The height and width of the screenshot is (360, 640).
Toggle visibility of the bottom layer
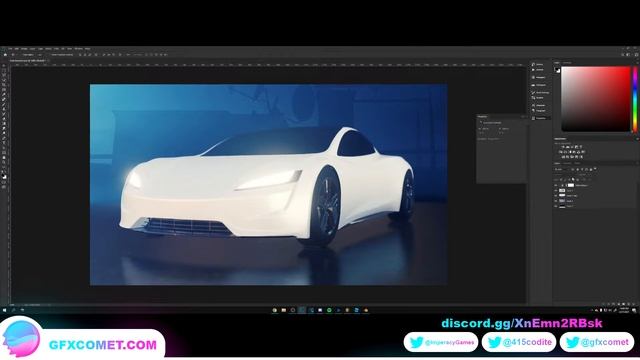pos(556,206)
